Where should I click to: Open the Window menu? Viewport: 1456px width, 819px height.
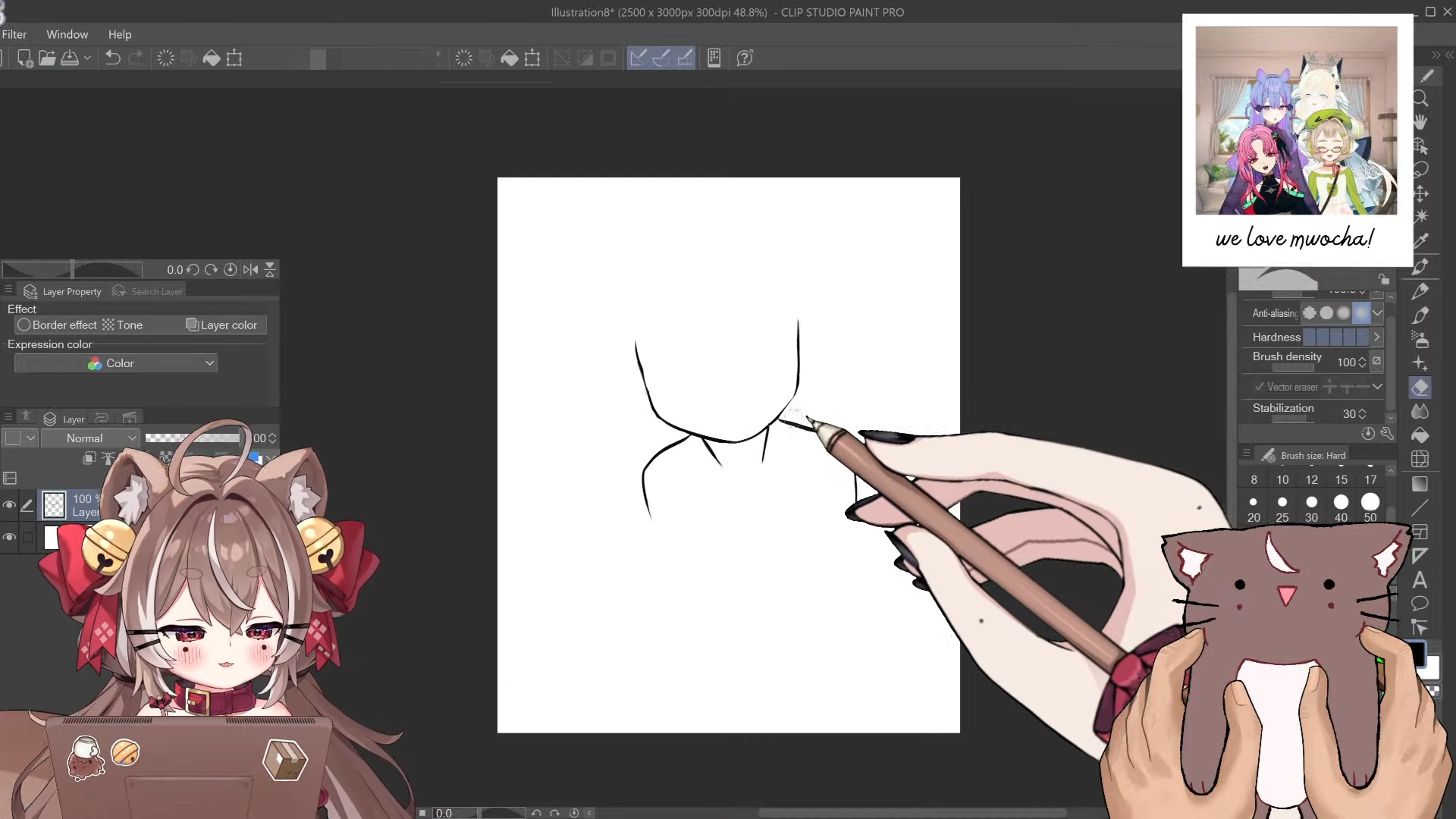(67, 34)
